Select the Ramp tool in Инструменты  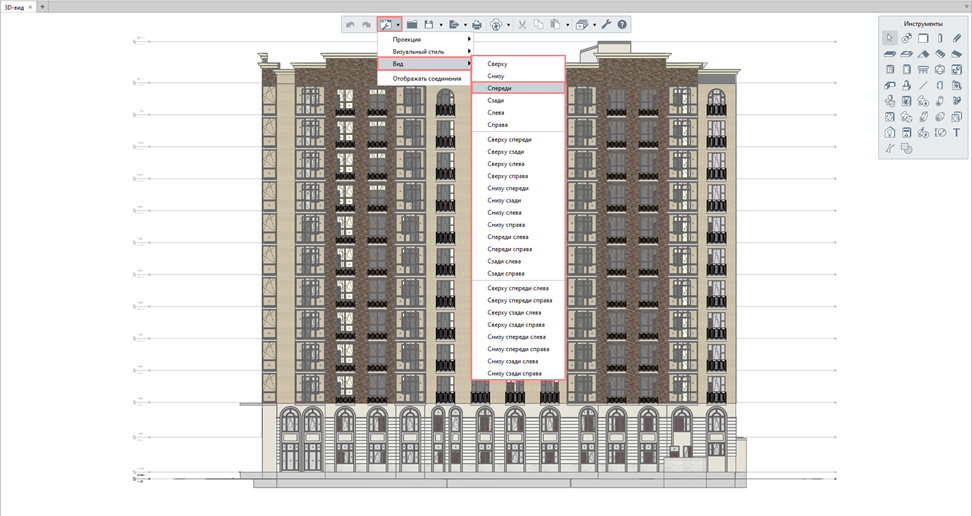pos(957,54)
